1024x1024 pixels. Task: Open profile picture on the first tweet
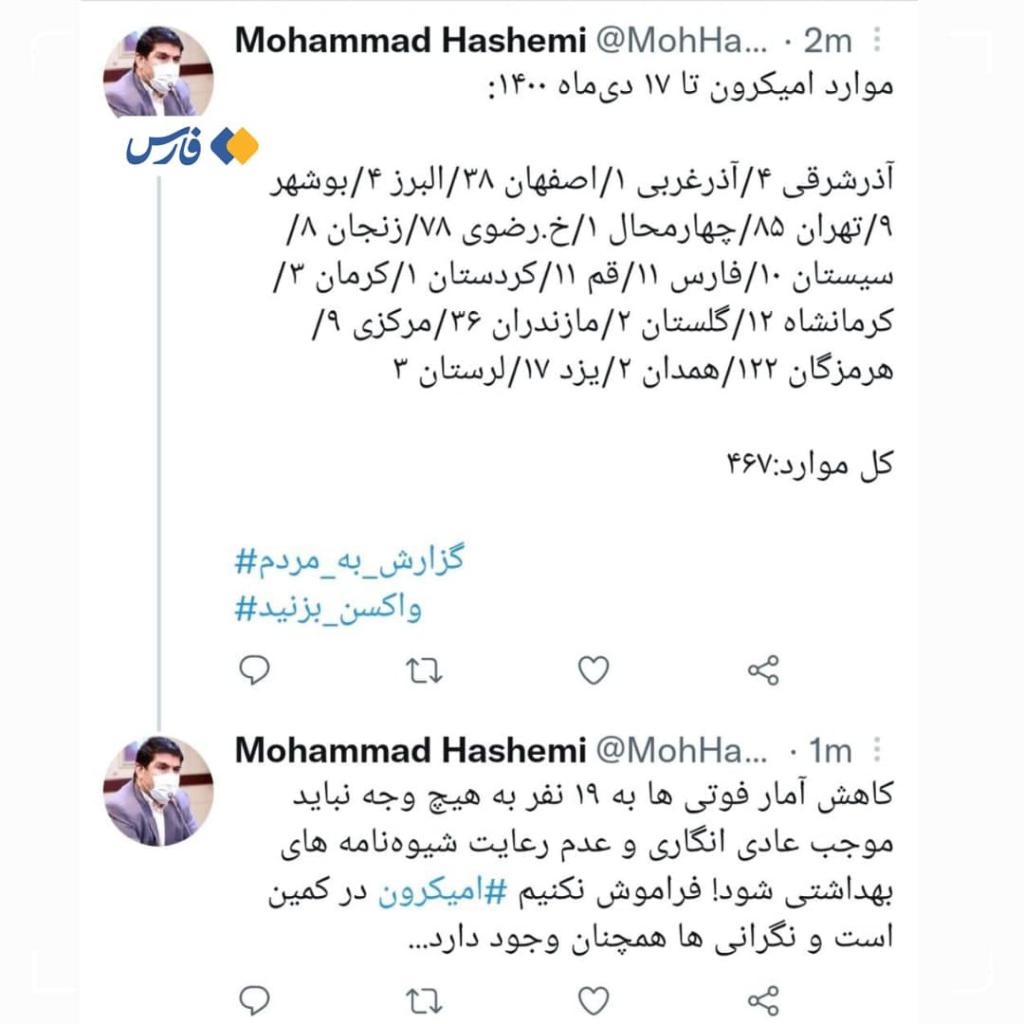(158, 71)
